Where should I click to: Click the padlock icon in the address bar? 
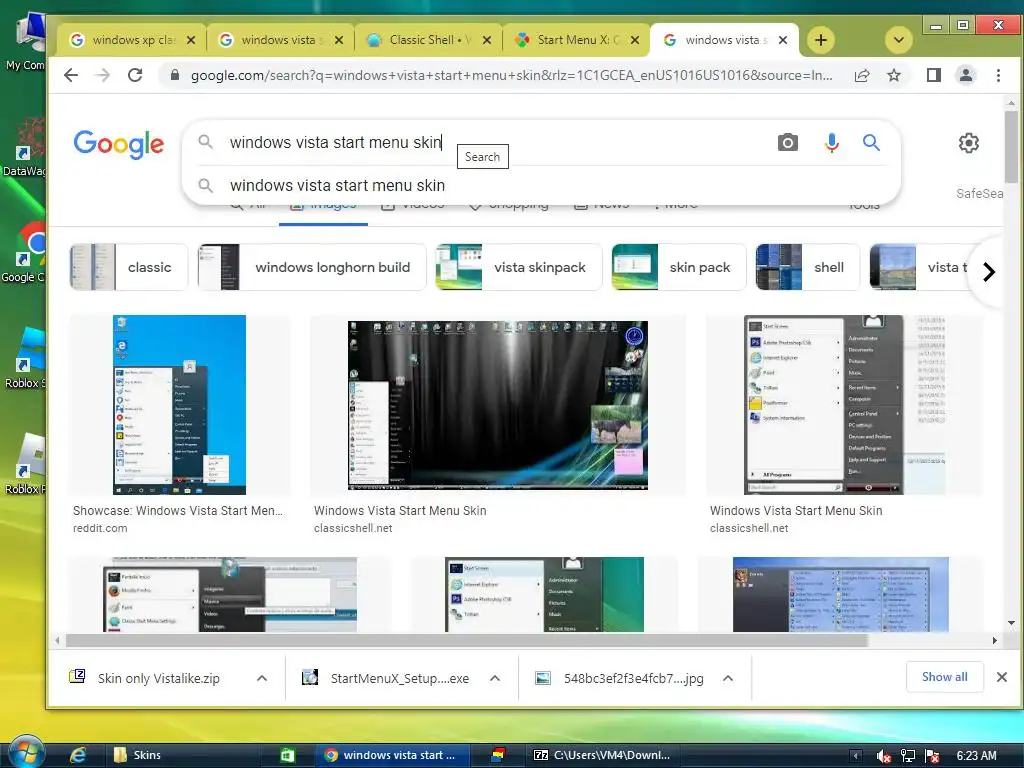[x=174, y=75]
